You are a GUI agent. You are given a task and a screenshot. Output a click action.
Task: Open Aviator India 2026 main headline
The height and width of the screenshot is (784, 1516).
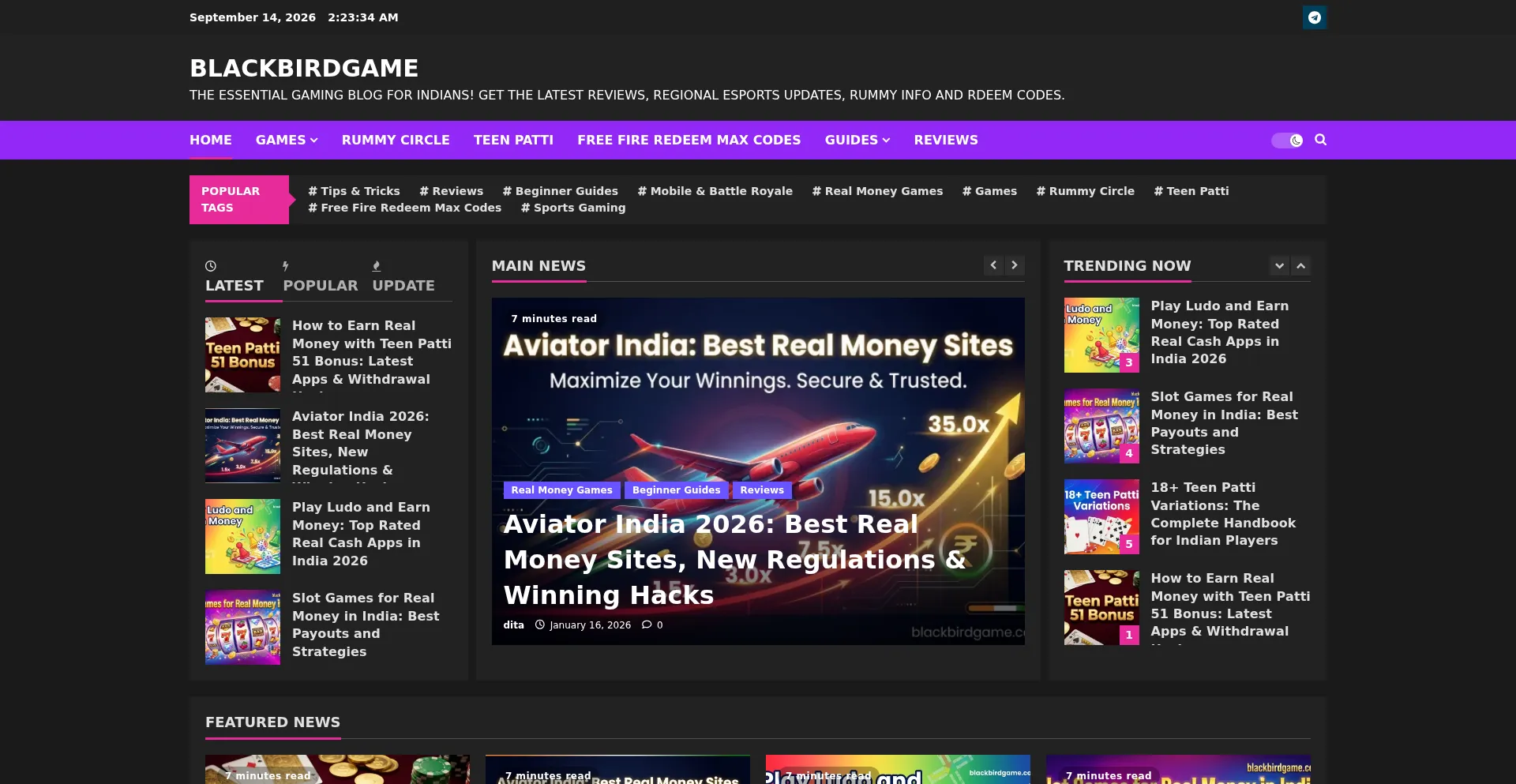(735, 560)
